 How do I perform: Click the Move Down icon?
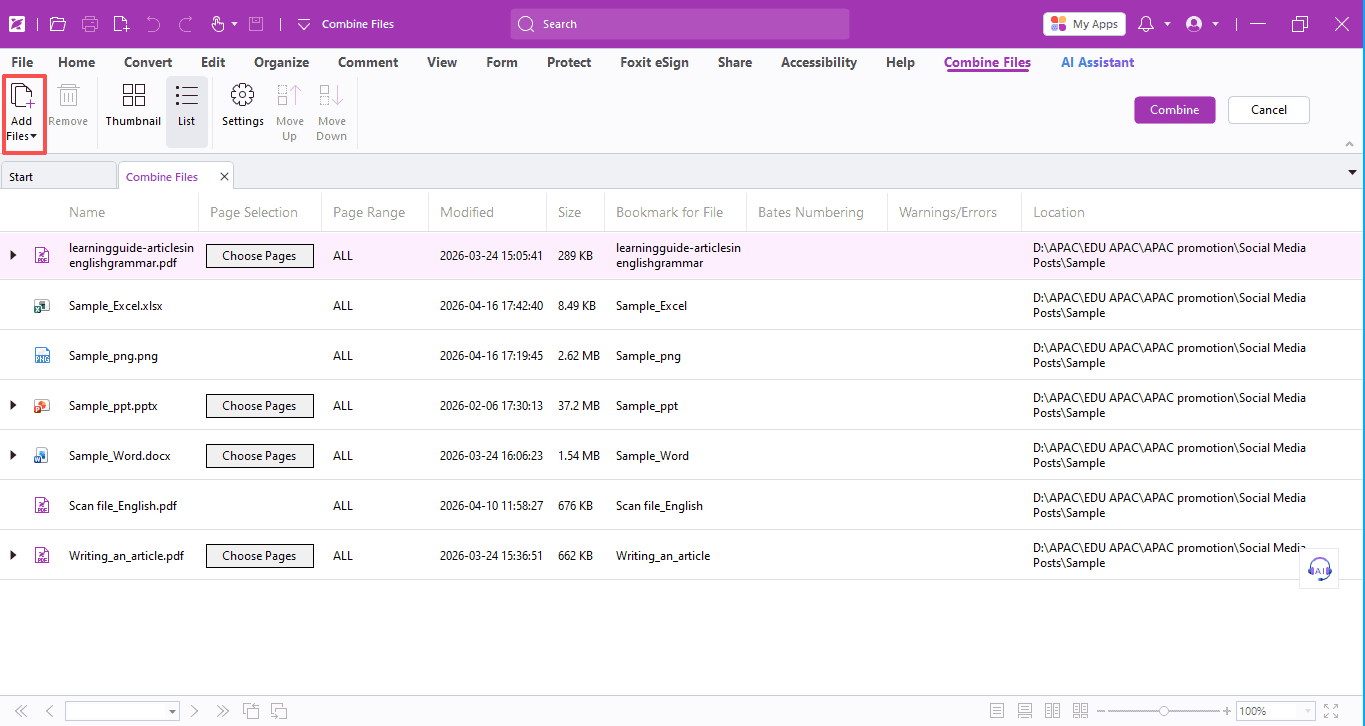point(331,112)
